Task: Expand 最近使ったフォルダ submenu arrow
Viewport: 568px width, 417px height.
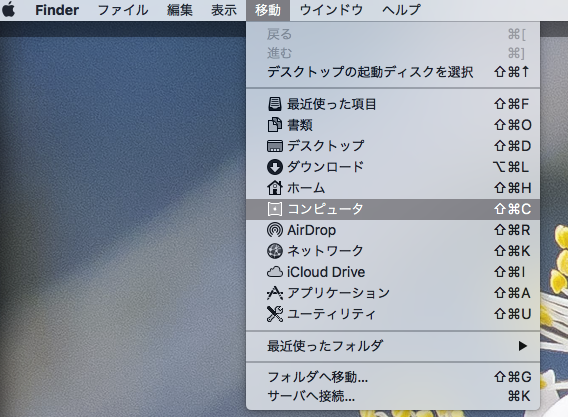Action: pos(522,346)
